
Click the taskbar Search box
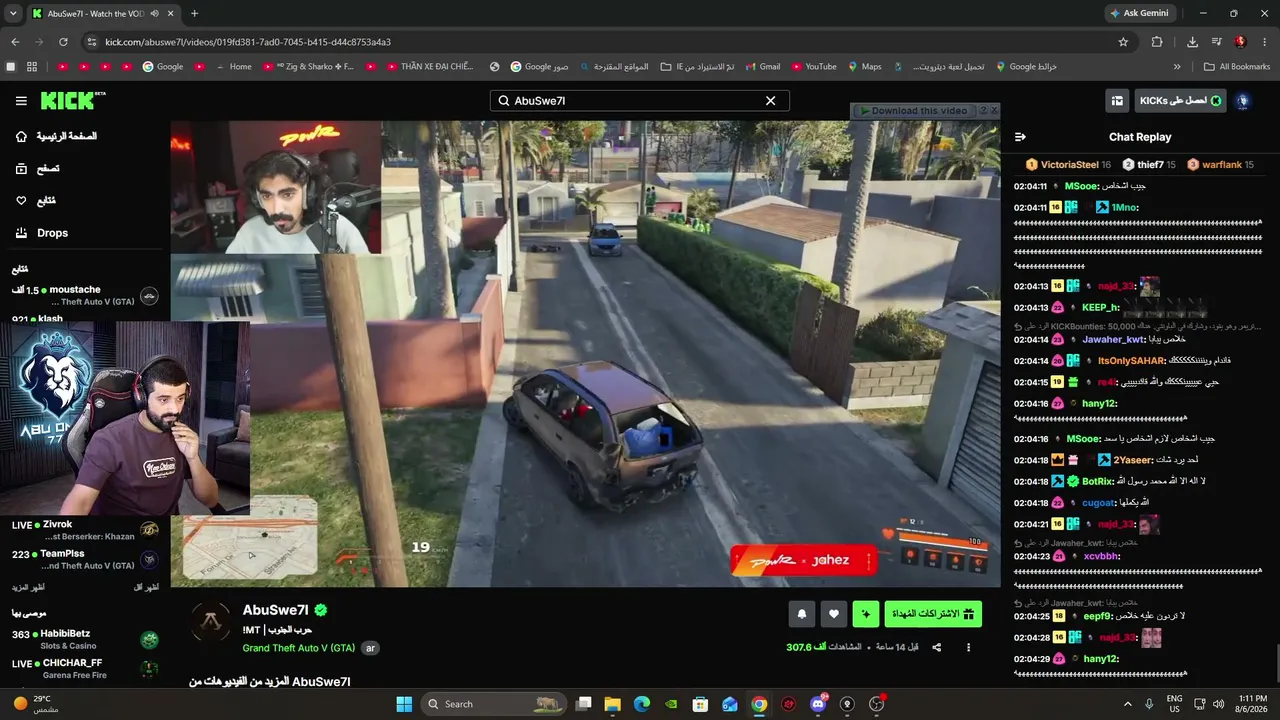[x=494, y=704]
